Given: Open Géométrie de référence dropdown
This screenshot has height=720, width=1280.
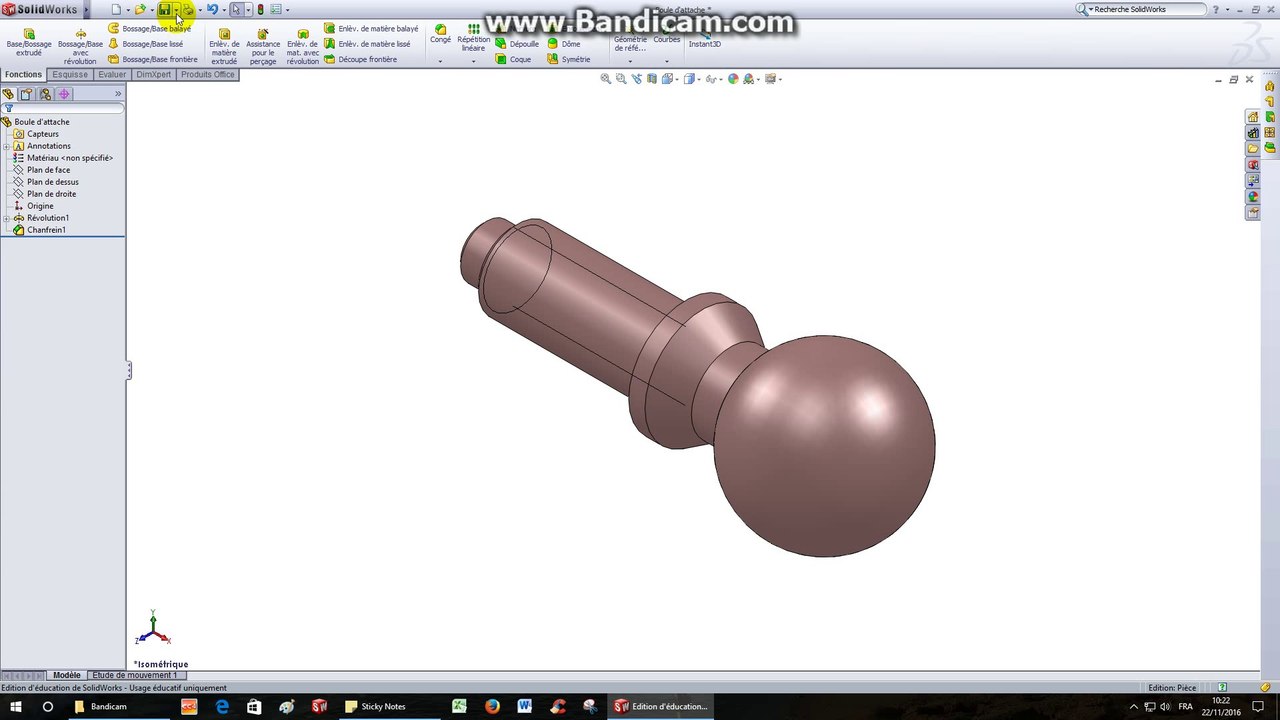Looking at the screenshot, I should [x=630, y=62].
